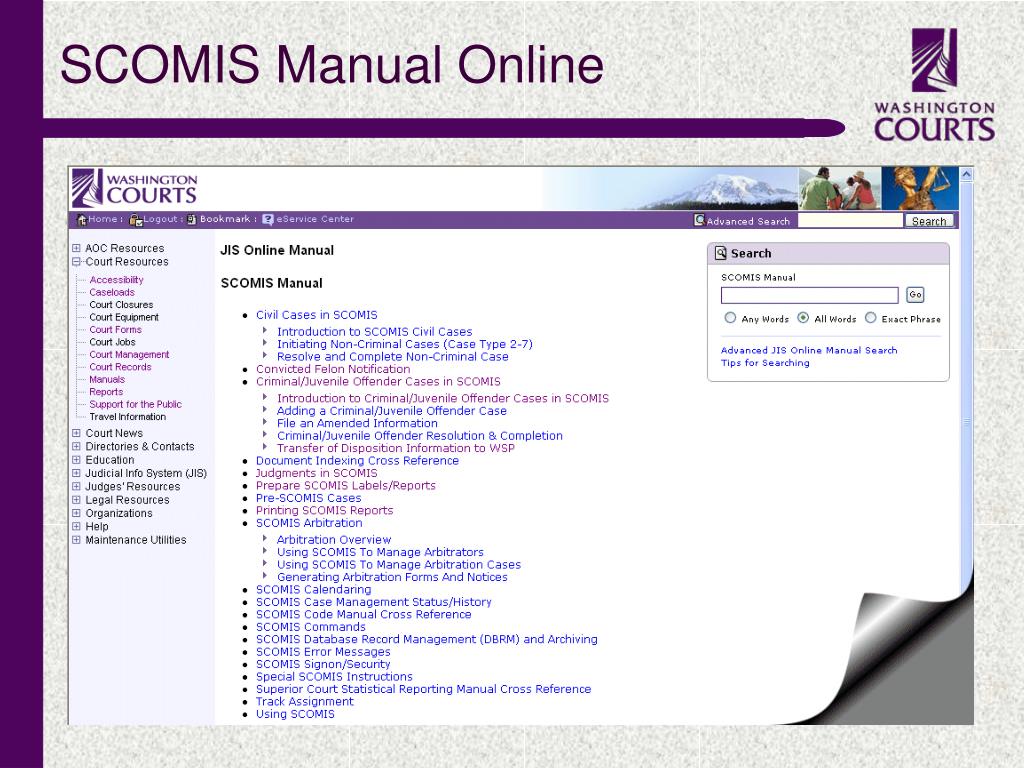This screenshot has width=1024, height=768.
Task: Open Transfer of Disposition Information to WSP
Action: click(396, 448)
